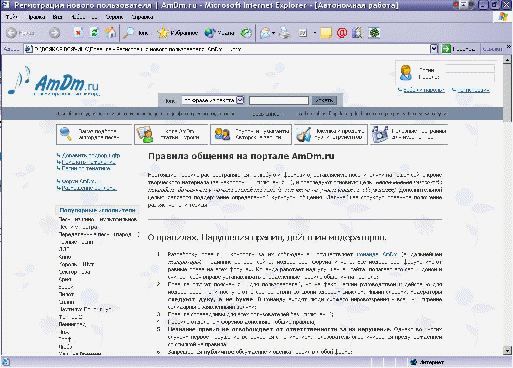Image resolution: width=513 pixels, height=368 pixels.
Task: Open the Справка menu
Action: pos(142,17)
